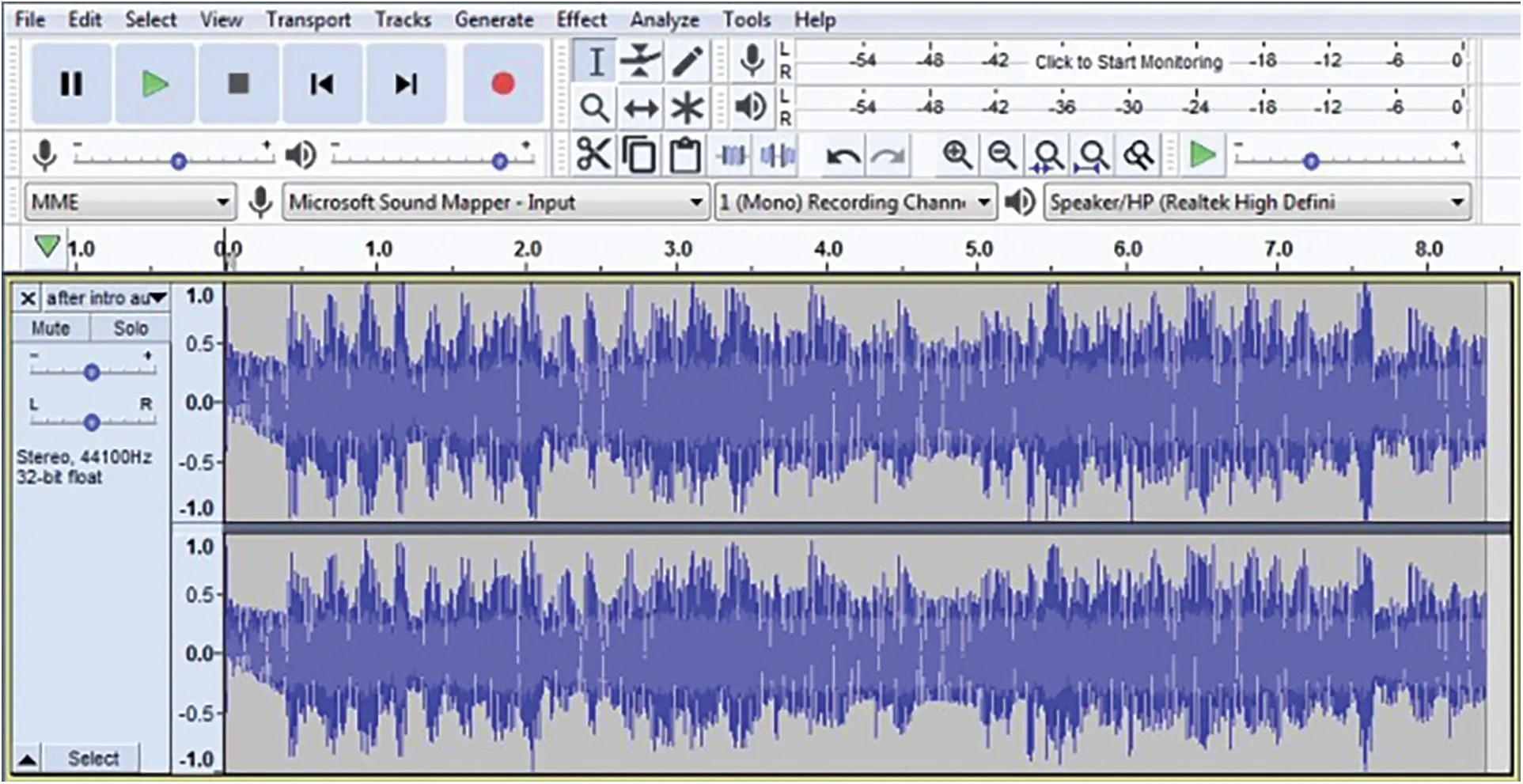Open the Tools menu
Screen dimensions: 1523x784
click(x=746, y=20)
